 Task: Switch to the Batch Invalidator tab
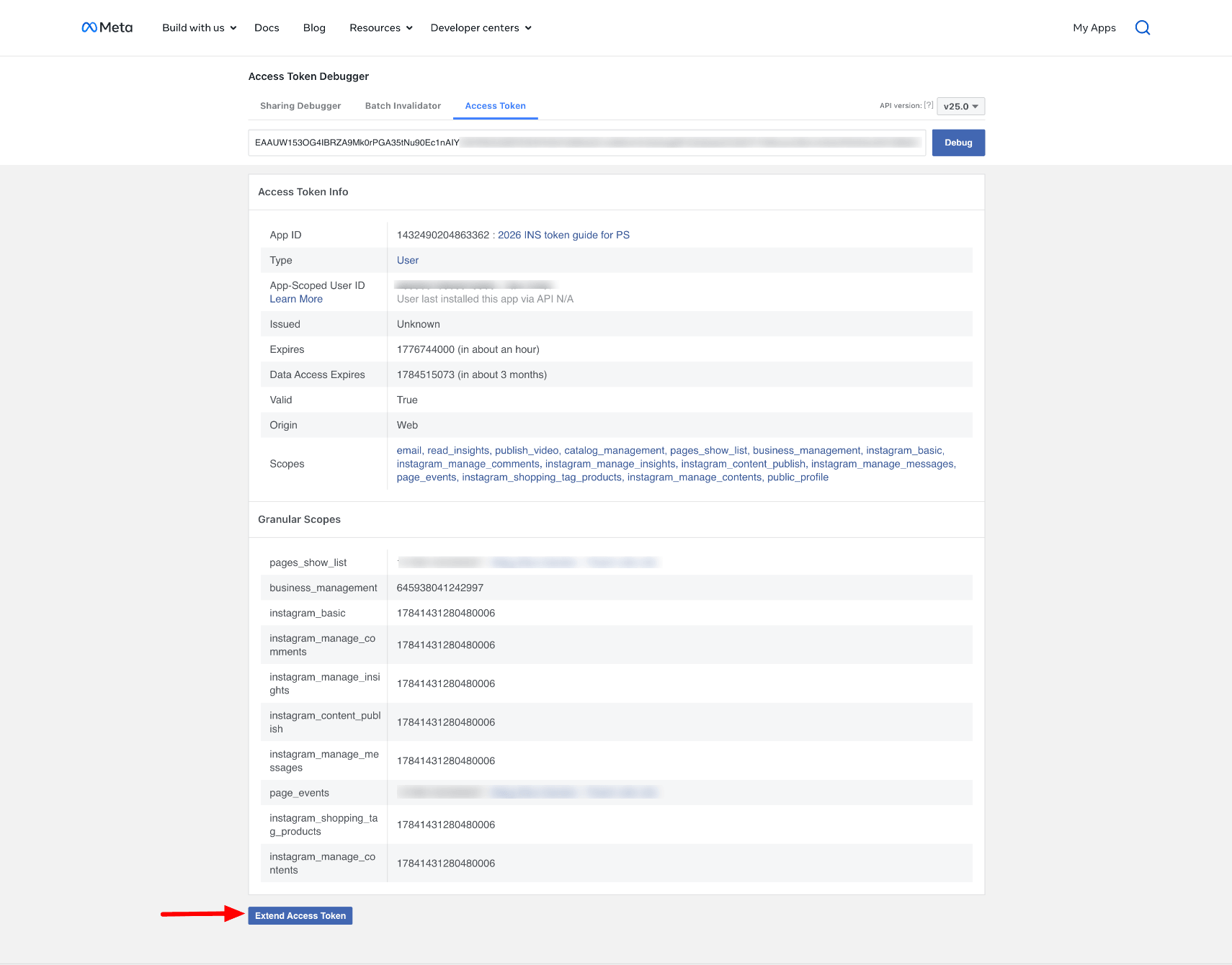pos(403,106)
